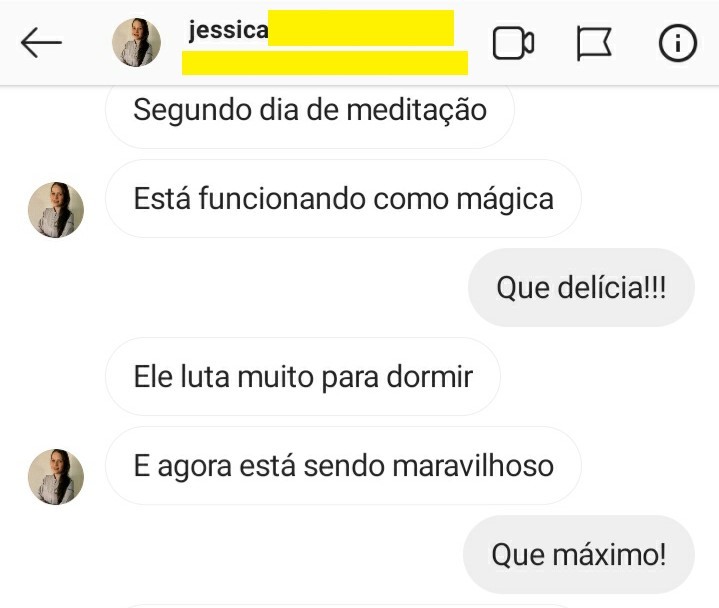The height and width of the screenshot is (608, 719).
Task: Open conversation info details icon
Action: (678, 43)
